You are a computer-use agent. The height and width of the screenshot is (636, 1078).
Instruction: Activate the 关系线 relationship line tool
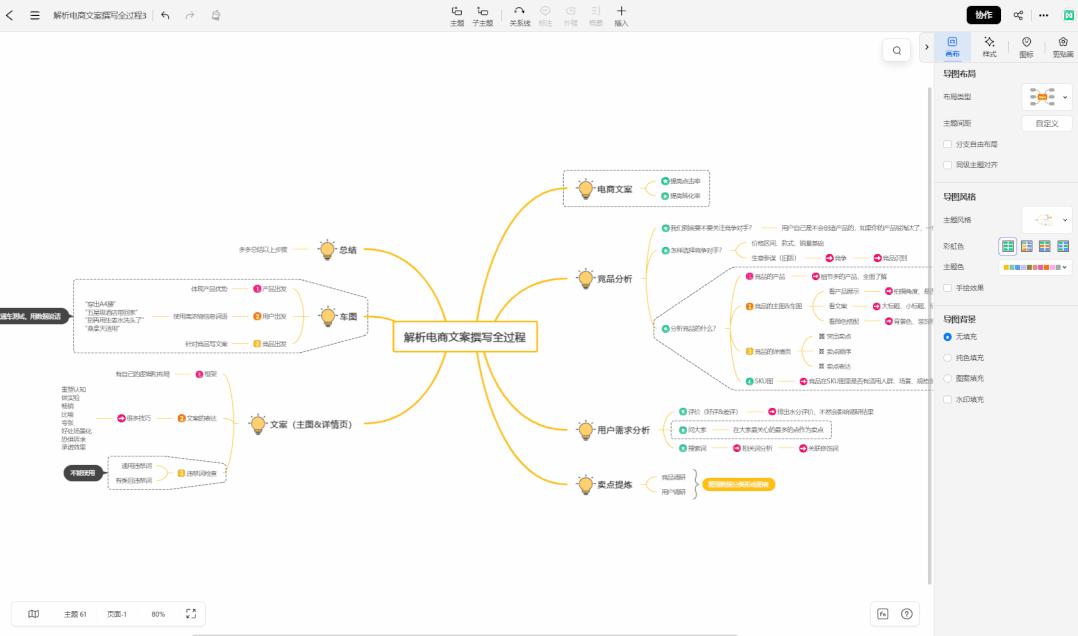(519, 16)
